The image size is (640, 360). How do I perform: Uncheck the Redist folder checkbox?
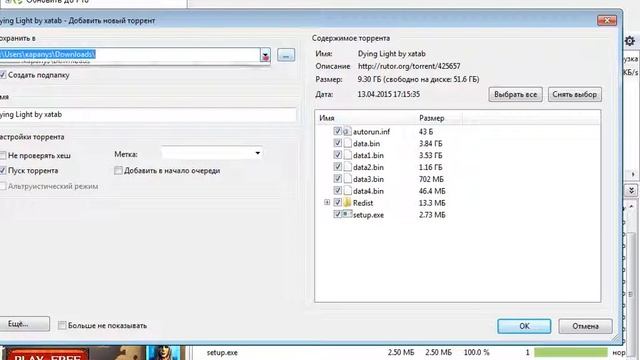pyautogui.click(x=337, y=202)
